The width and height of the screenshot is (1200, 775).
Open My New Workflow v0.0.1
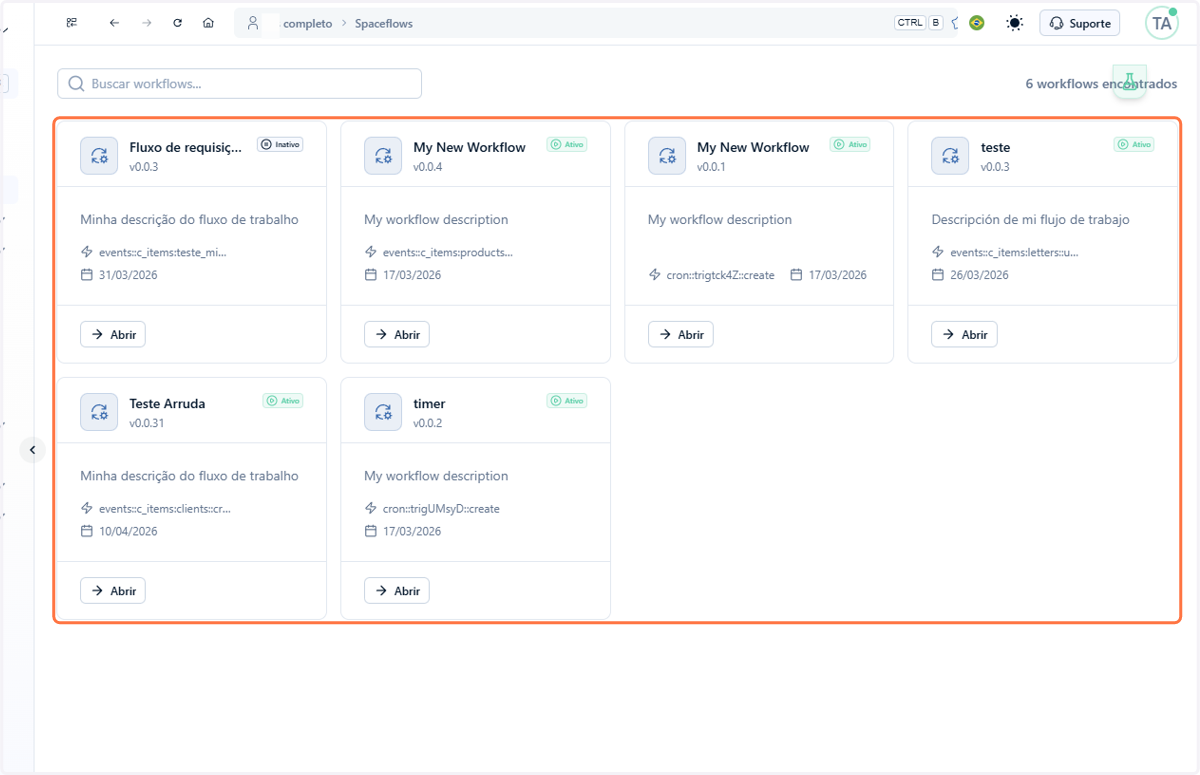click(x=681, y=334)
